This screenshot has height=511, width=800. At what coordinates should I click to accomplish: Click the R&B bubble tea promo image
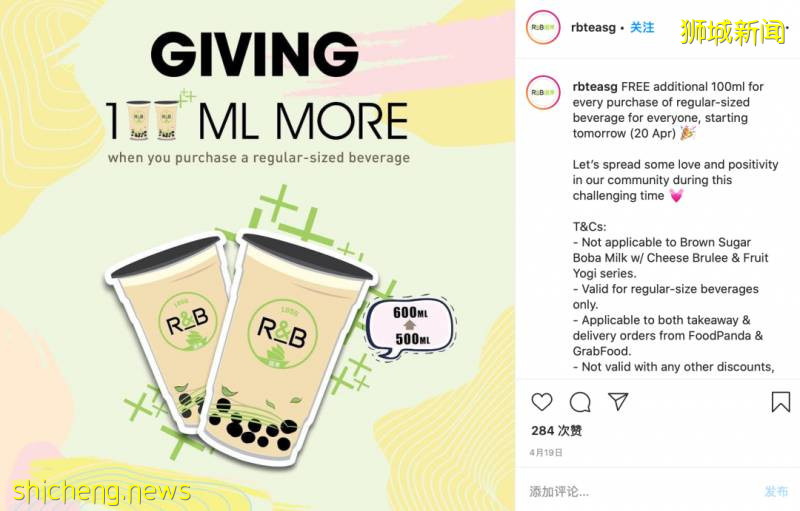coord(258,256)
